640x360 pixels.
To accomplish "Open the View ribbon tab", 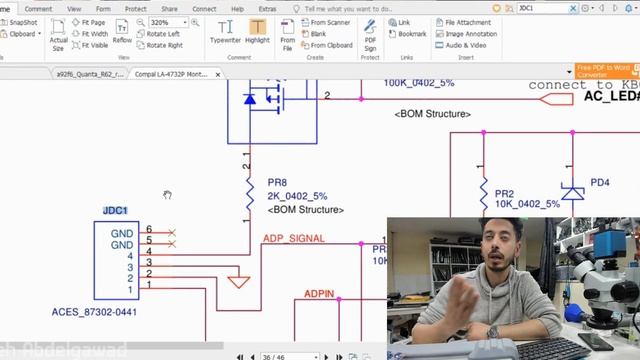I will pyautogui.click(x=74, y=9).
